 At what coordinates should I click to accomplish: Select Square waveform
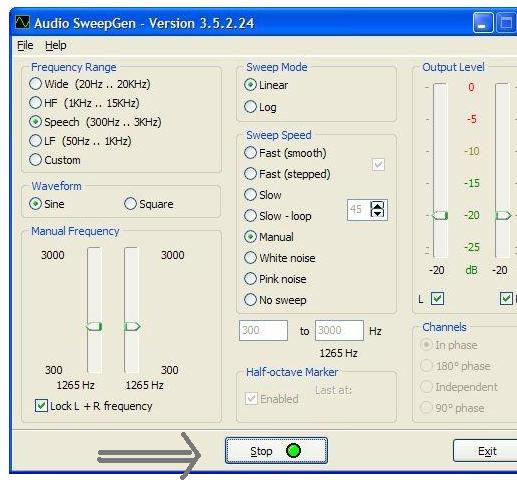pos(149,204)
